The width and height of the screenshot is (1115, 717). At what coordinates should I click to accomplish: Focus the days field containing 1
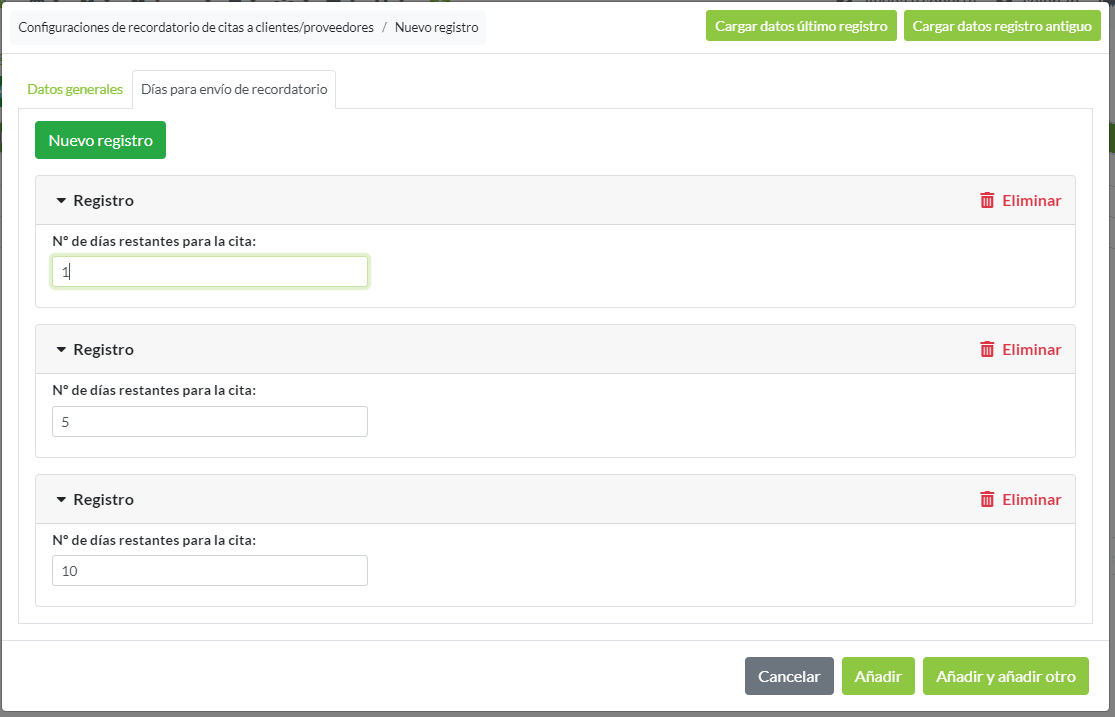210,272
